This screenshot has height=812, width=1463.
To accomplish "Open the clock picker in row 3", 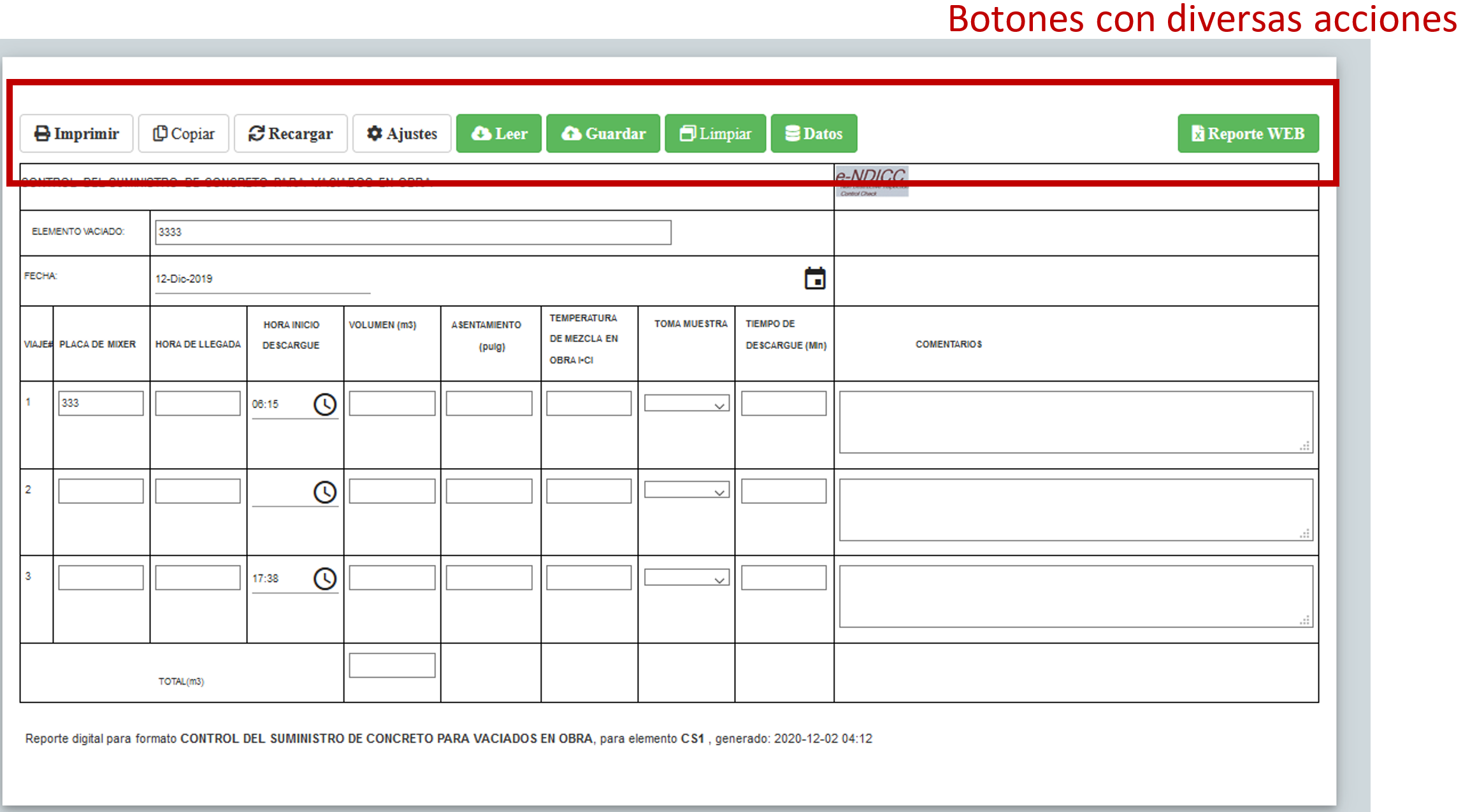I will click(x=325, y=578).
